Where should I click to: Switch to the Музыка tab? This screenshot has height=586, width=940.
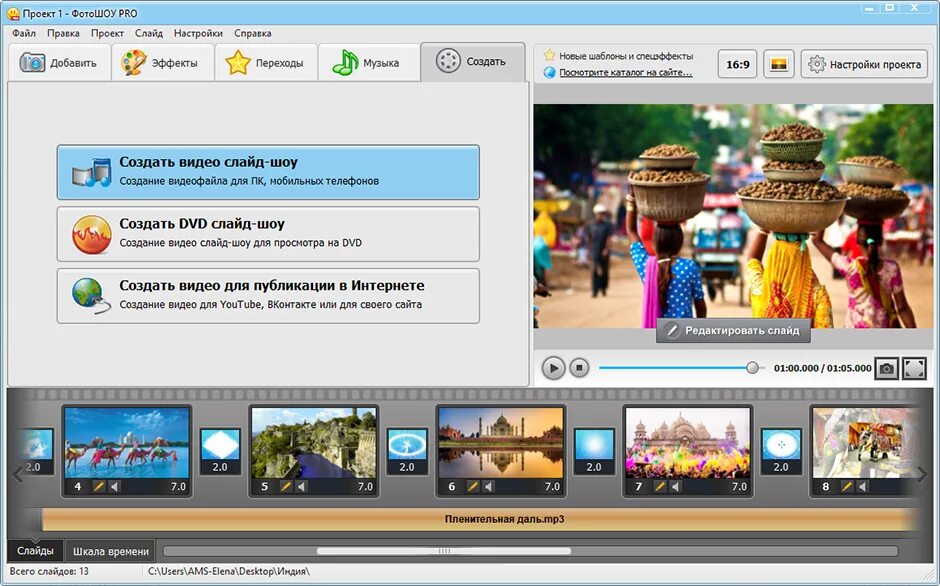[369, 62]
